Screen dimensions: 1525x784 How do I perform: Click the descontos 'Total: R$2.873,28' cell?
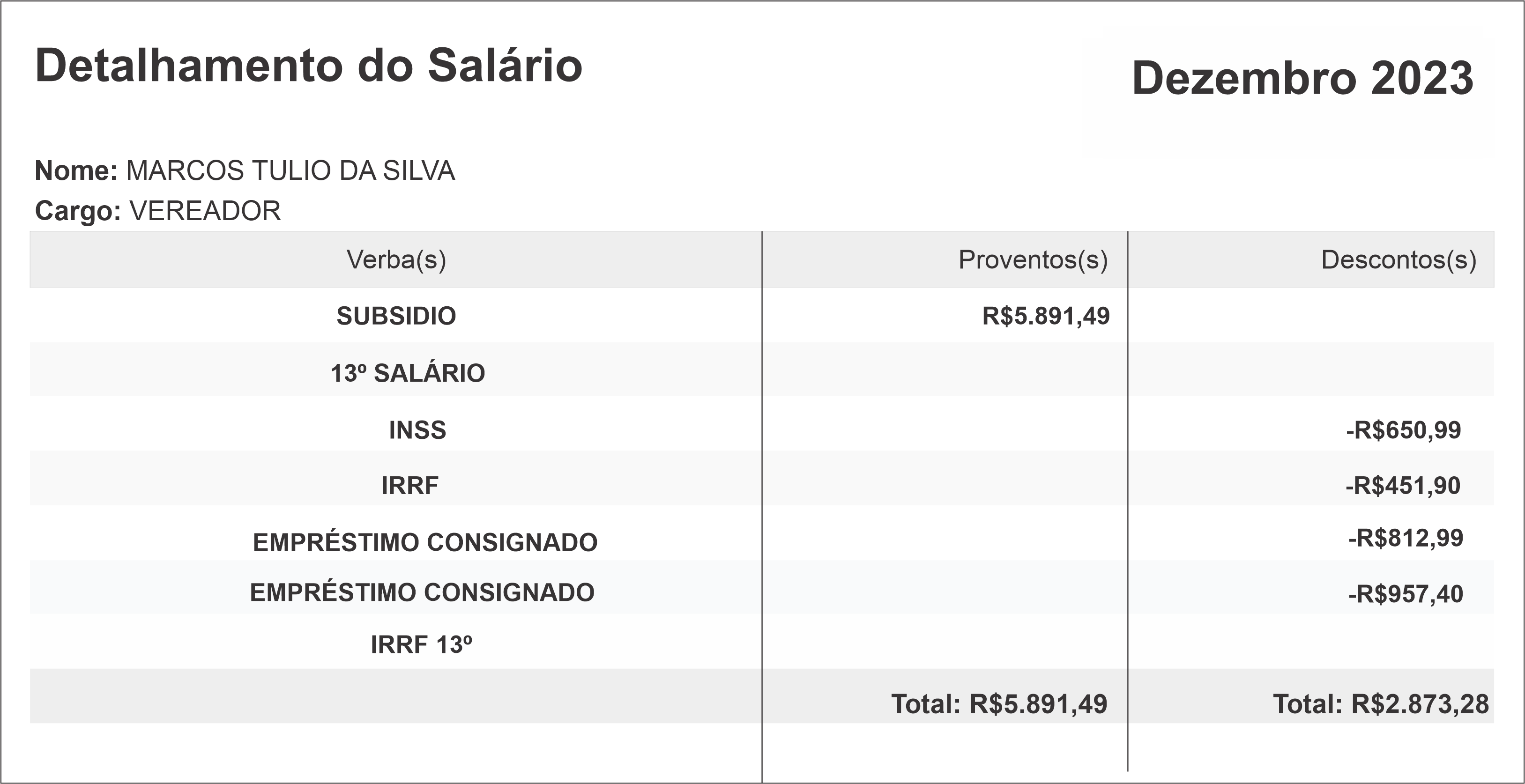pyautogui.click(x=1381, y=704)
